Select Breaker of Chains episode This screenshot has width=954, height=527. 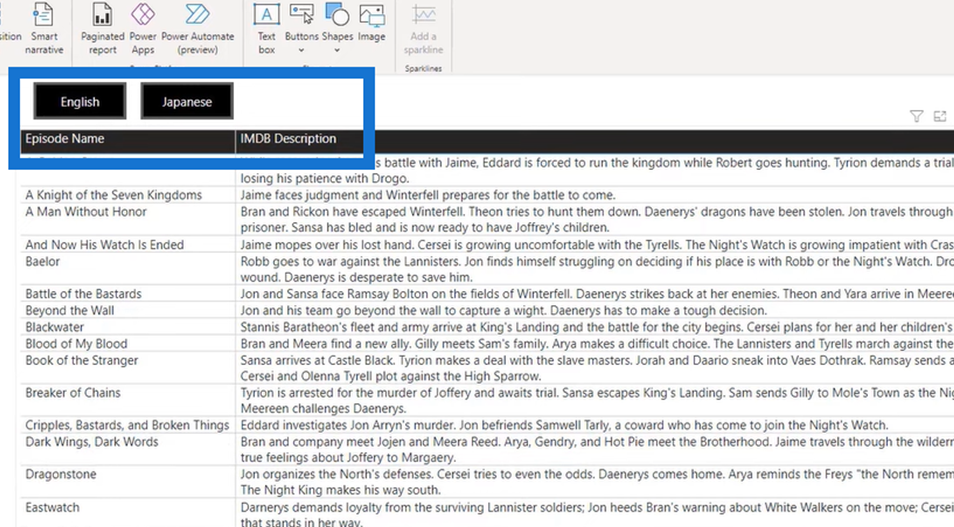tap(73, 393)
